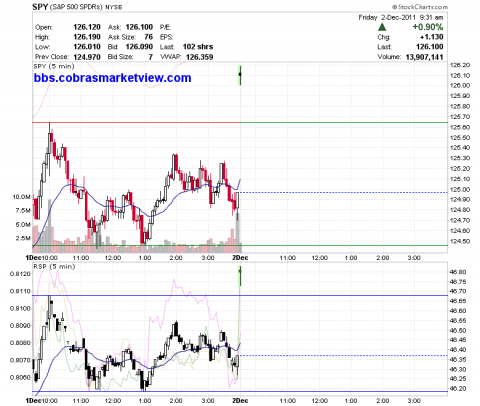Click the SPY ticker symbol heading

point(40,7)
